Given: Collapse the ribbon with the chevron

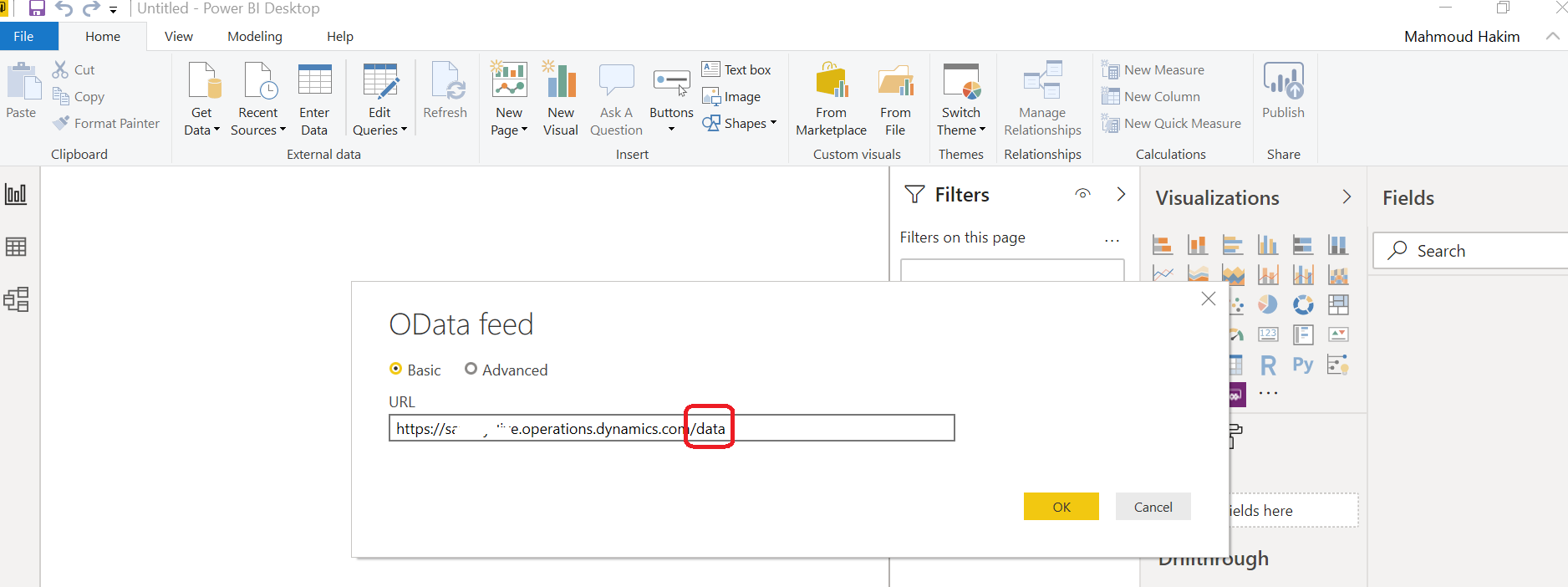Looking at the screenshot, I should point(1552,36).
